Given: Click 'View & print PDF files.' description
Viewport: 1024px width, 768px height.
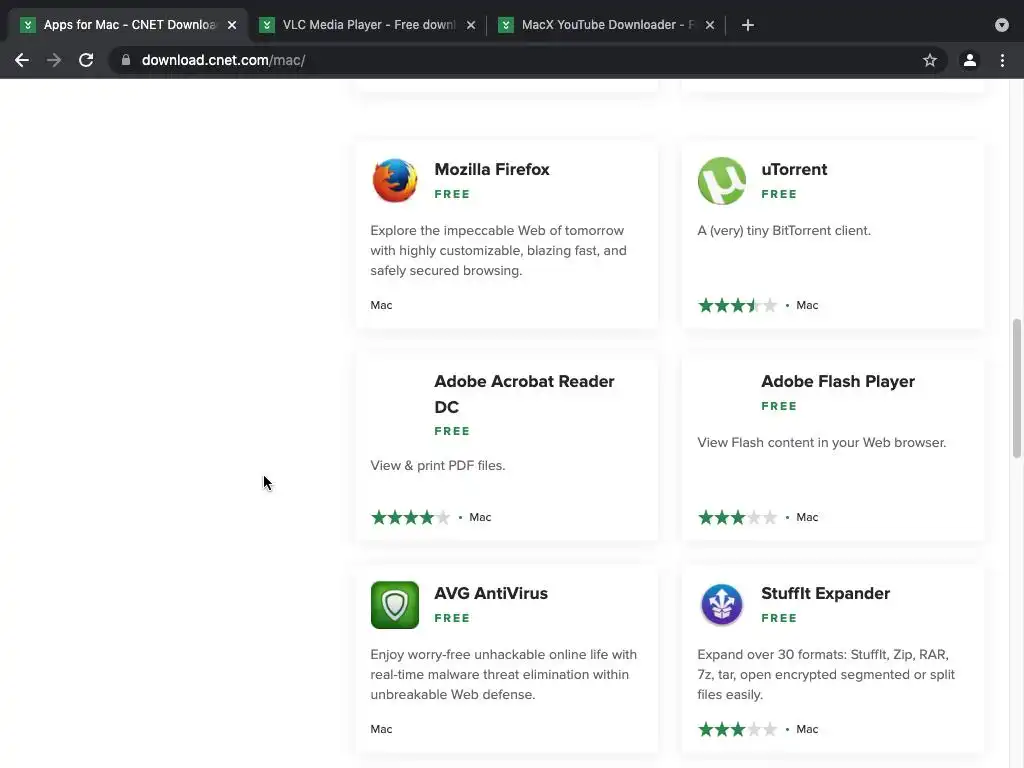Looking at the screenshot, I should pyautogui.click(x=438, y=466).
